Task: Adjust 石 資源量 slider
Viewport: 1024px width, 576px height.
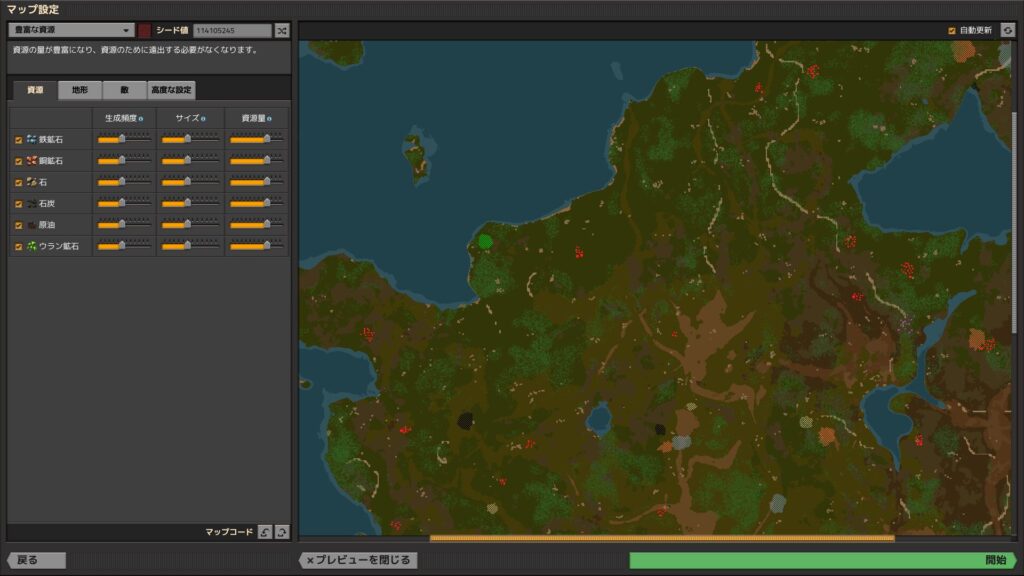Action: (257, 182)
